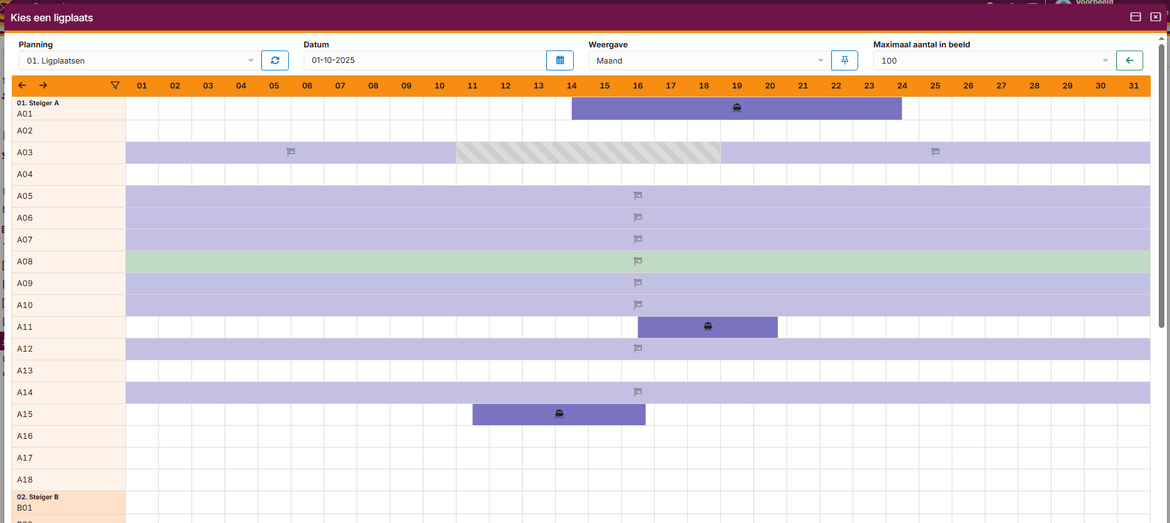Click the boat icon on A11 booking

pyautogui.click(x=708, y=327)
